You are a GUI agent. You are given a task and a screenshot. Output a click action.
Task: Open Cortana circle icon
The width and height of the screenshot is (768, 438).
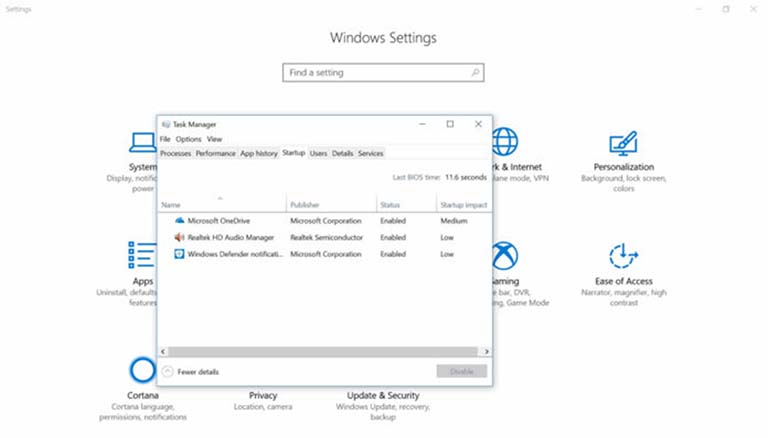coord(143,370)
